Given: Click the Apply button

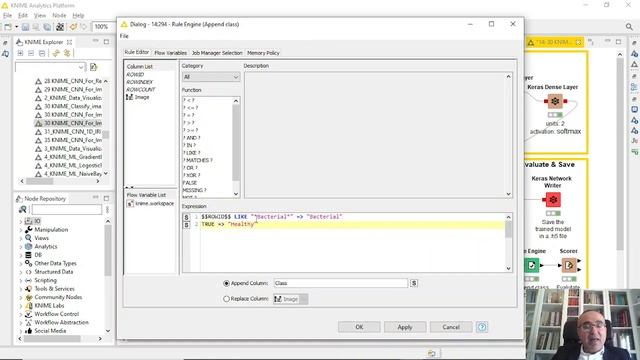Looking at the screenshot, I should pyautogui.click(x=405, y=327).
